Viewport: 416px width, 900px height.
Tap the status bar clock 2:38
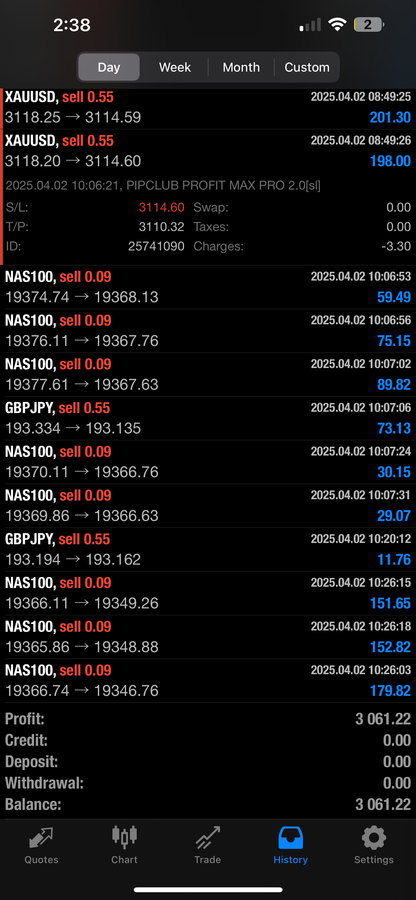(x=72, y=25)
